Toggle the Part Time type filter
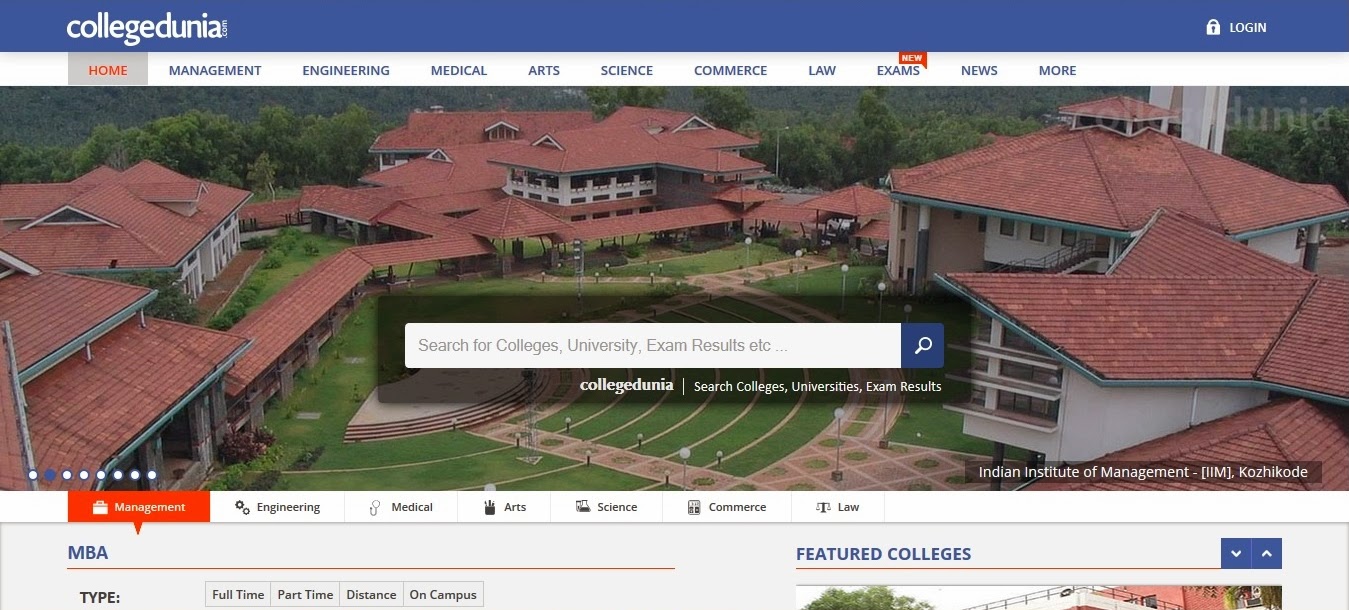1349x610 pixels. pos(305,594)
